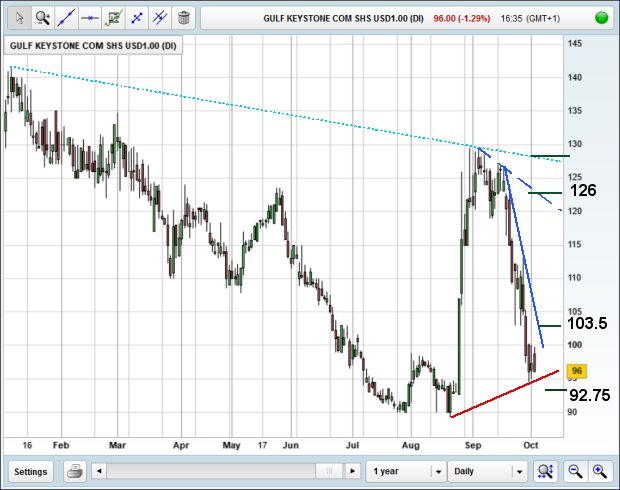620x490 pixels.
Task: Click the 145 price axis label
Action: pos(575,43)
